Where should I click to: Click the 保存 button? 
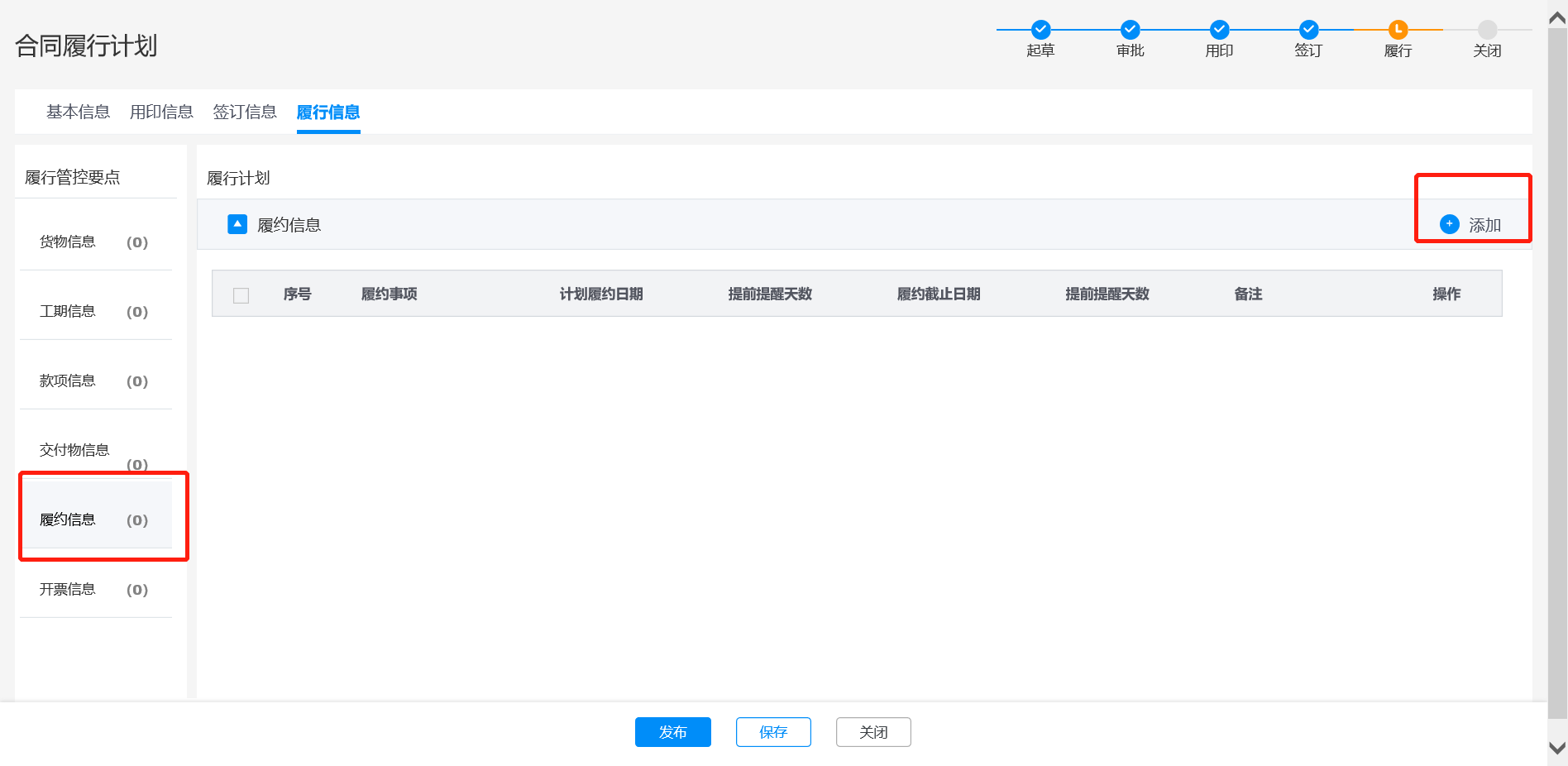point(773,732)
